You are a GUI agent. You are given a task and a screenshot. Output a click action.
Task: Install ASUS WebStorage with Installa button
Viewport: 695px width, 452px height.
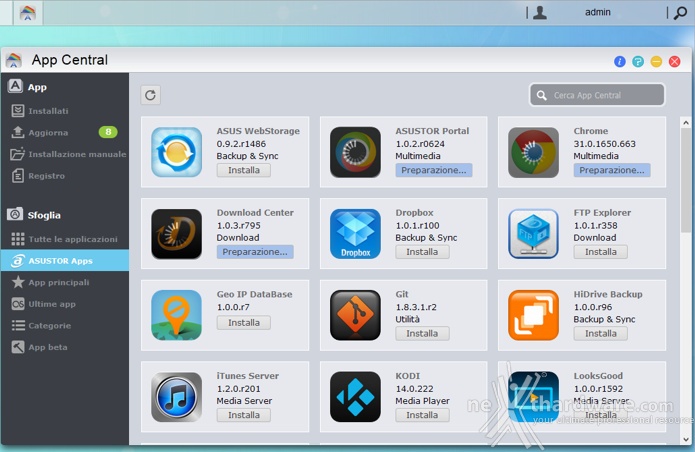244,170
